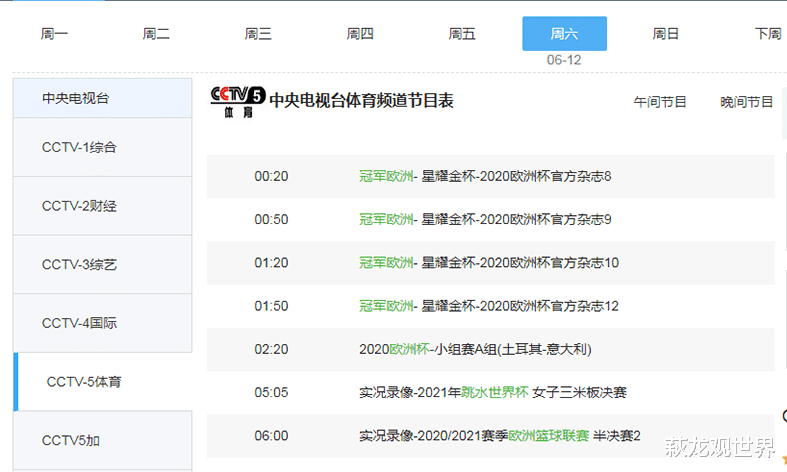This screenshot has height=472, width=787.
Task: Click the 06:00 time cell
Action: 271,435
